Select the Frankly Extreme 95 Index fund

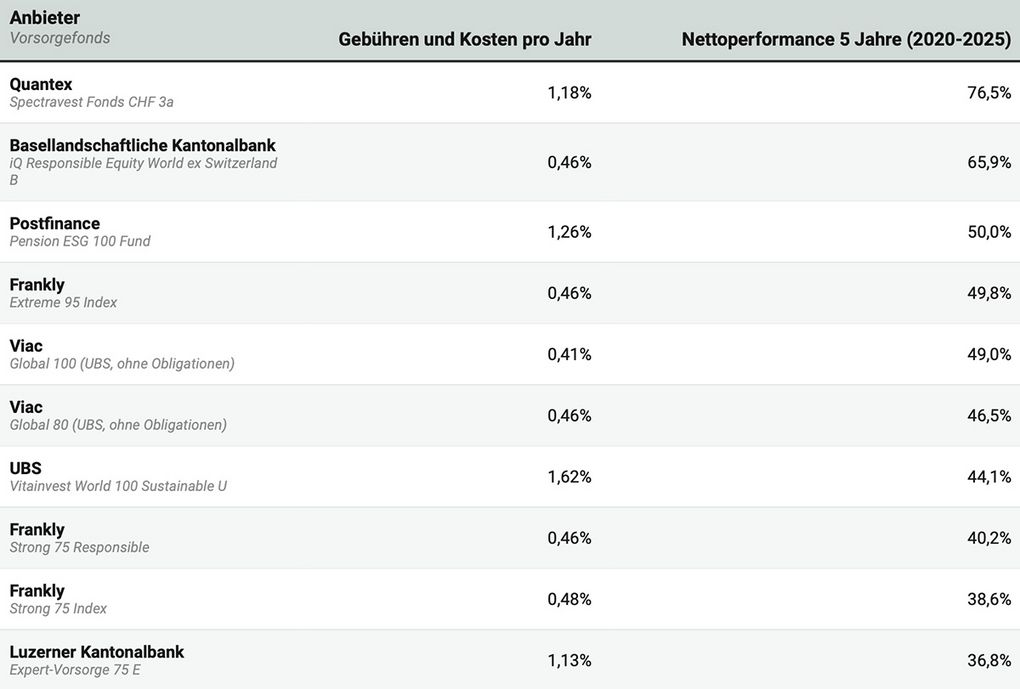point(63,302)
